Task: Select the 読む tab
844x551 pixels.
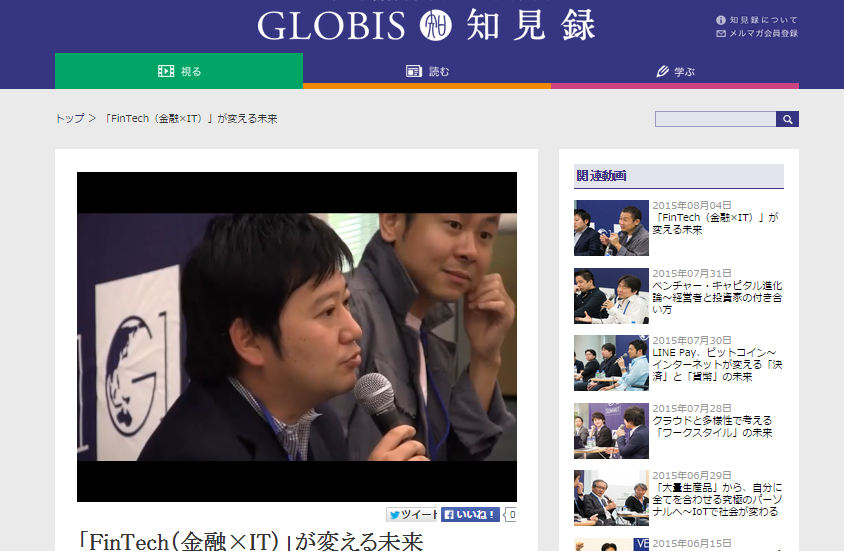Action: tap(427, 71)
